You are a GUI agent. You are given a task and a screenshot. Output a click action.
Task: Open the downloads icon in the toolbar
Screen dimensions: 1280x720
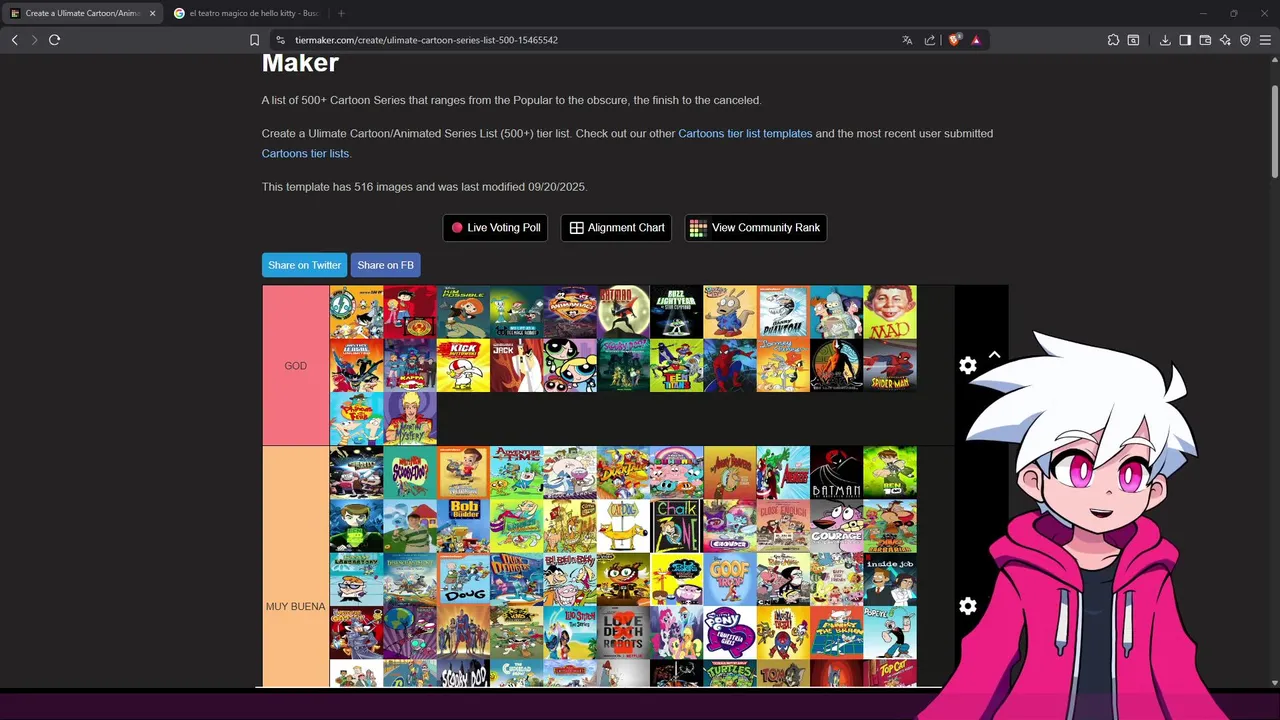1165,40
